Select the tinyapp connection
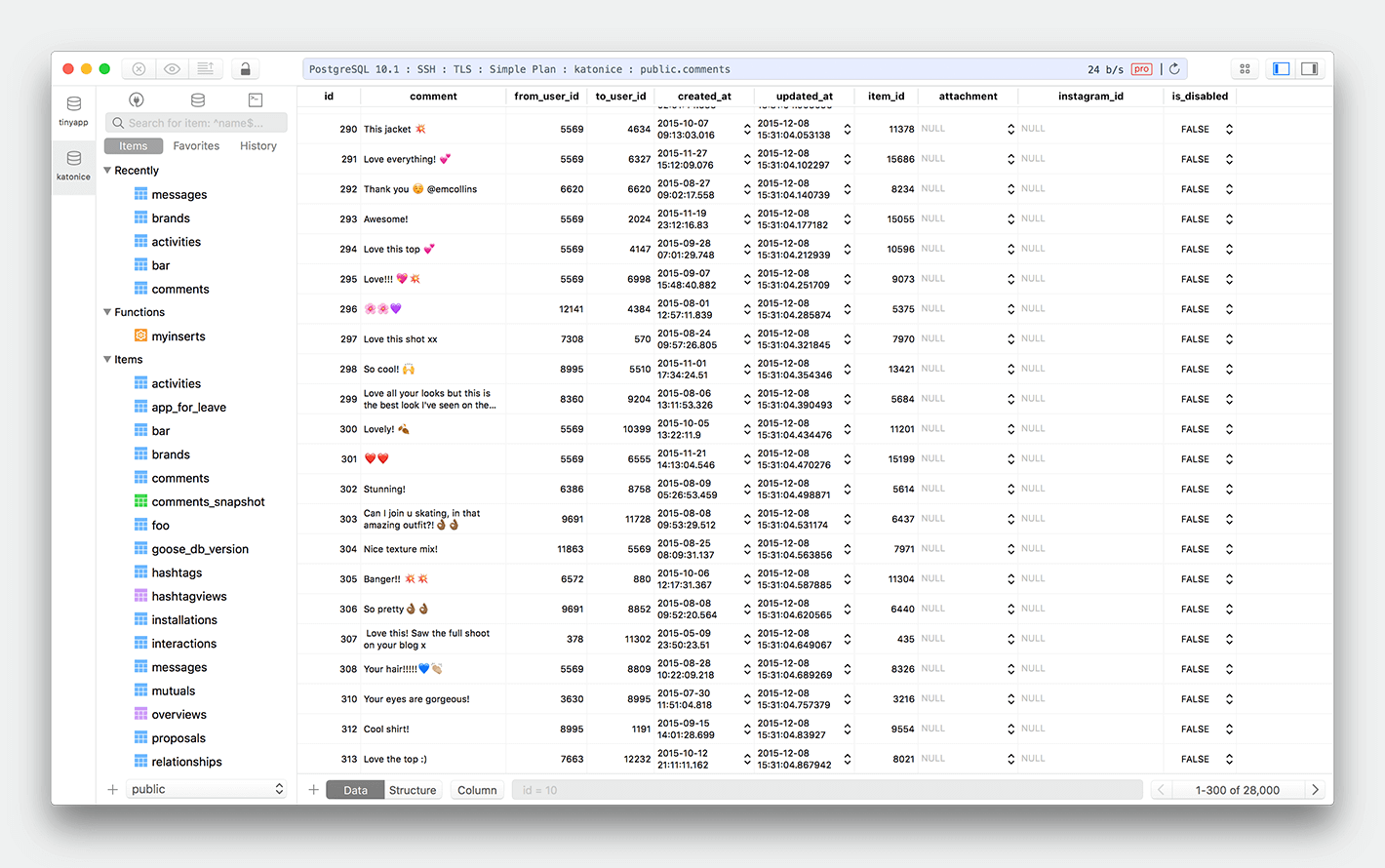Image resolution: width=1385 pixels, height=868 pixels. (x=73, y=111)
